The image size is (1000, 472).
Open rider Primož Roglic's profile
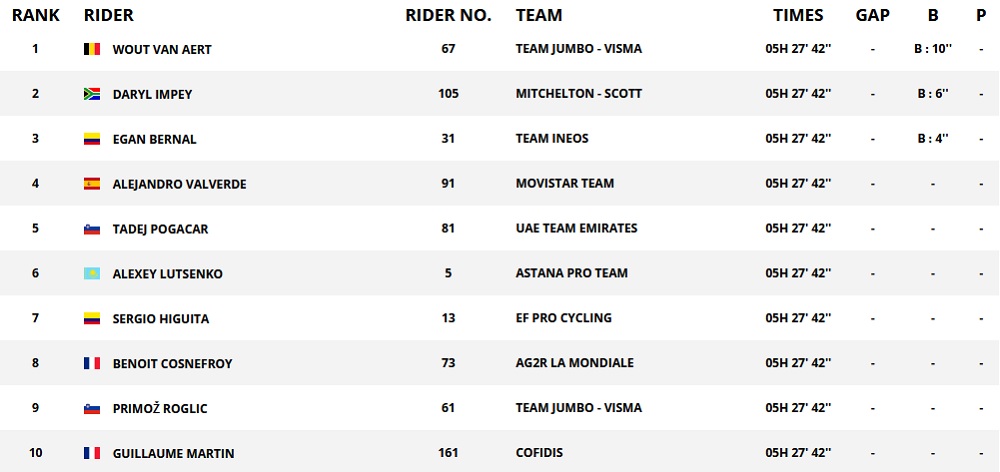160,408
